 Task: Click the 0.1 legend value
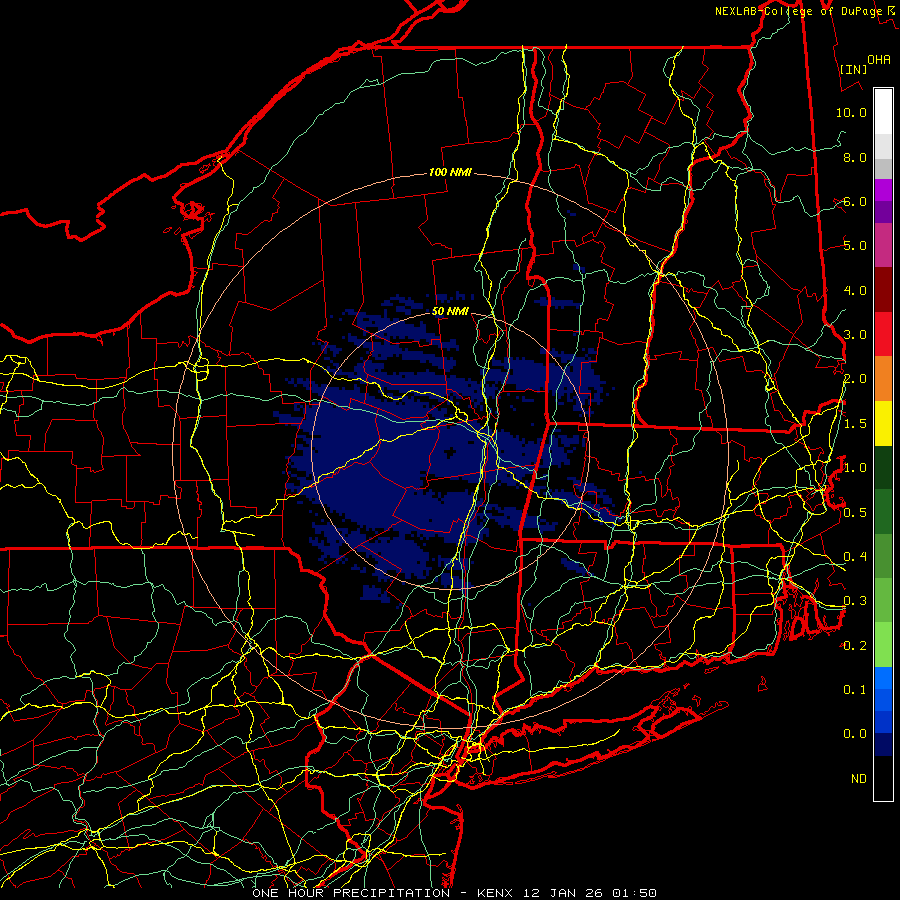tap(854, 690)
